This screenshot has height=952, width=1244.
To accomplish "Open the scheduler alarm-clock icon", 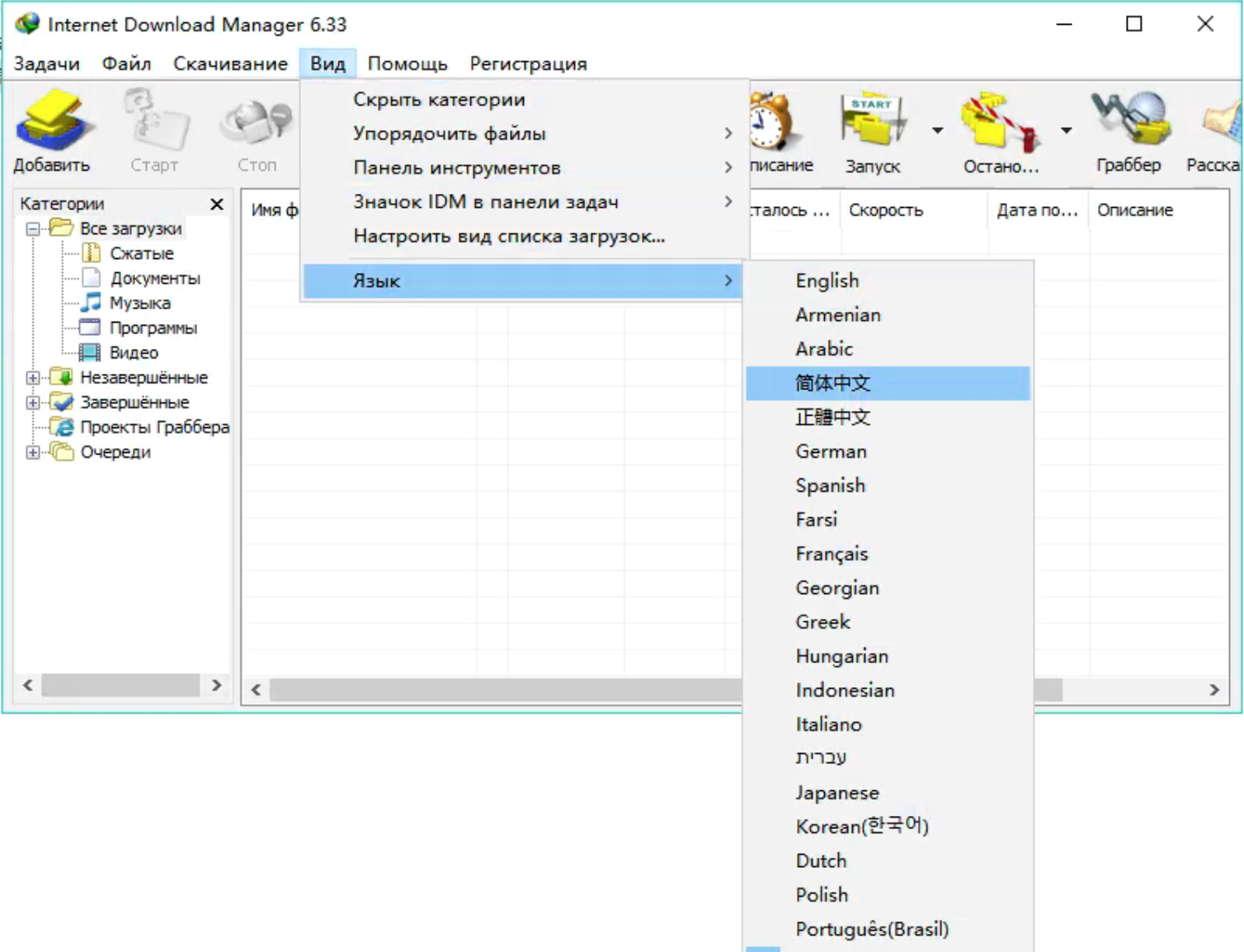I will click(x=769, y=122).
